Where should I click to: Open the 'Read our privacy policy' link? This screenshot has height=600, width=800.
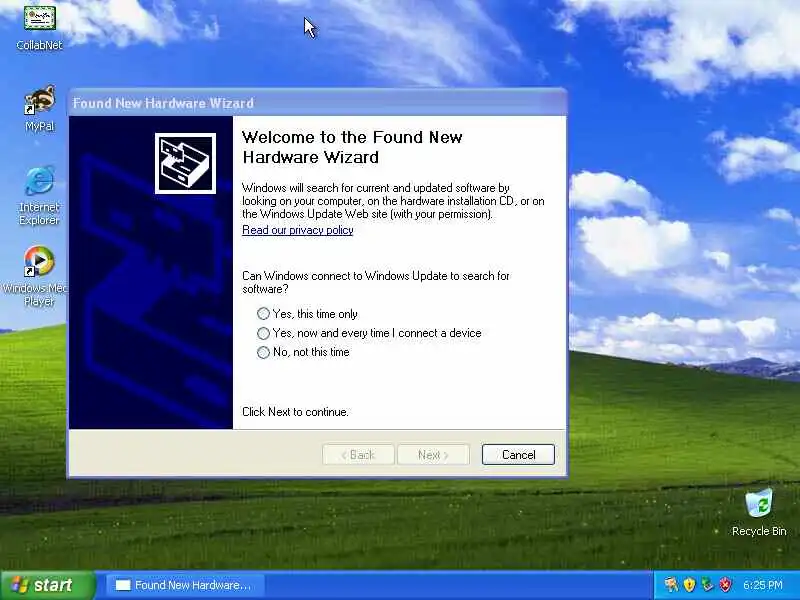(x=297, y=230)
